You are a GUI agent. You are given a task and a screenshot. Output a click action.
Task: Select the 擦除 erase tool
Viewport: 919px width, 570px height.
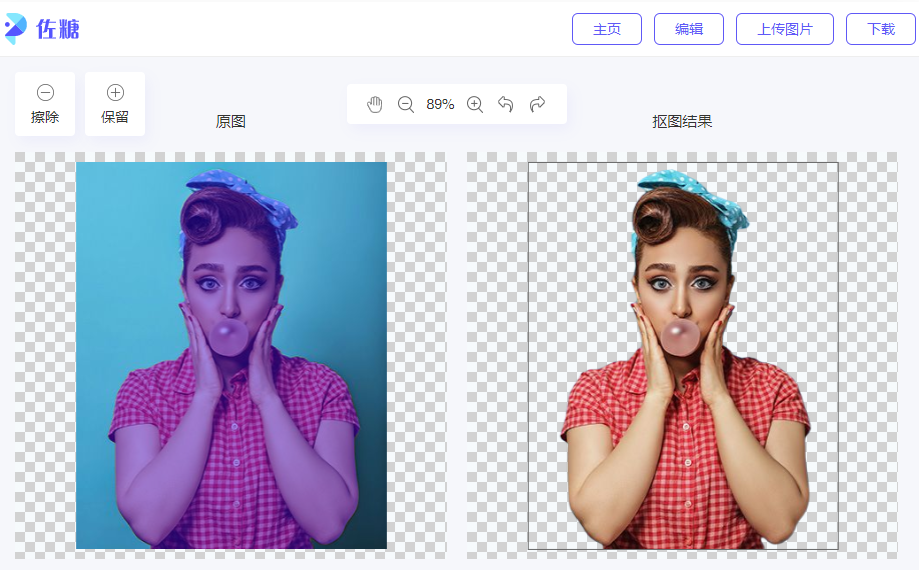pyautogui.click(x=45, y=104)
